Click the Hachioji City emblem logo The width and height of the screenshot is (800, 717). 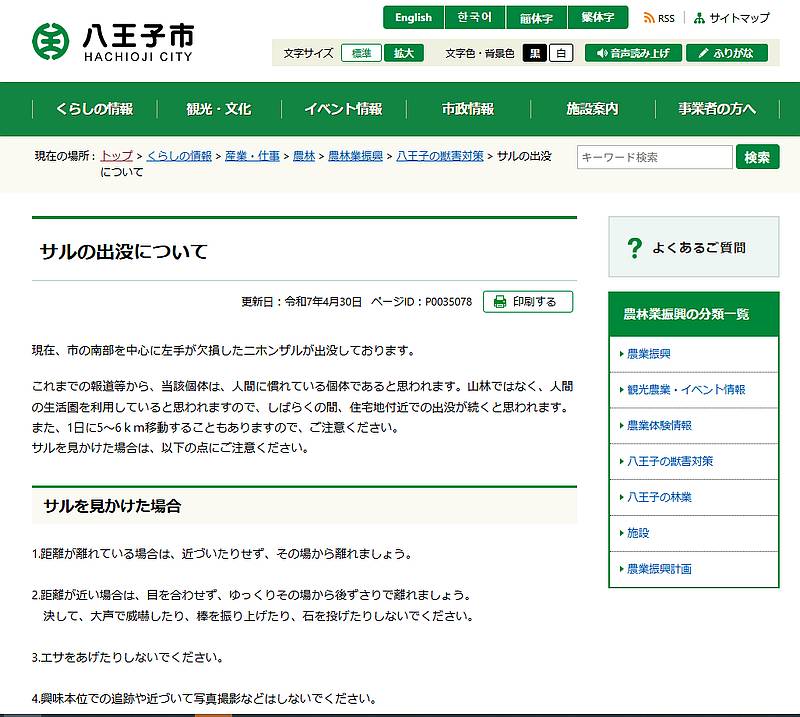click(50, 41)
